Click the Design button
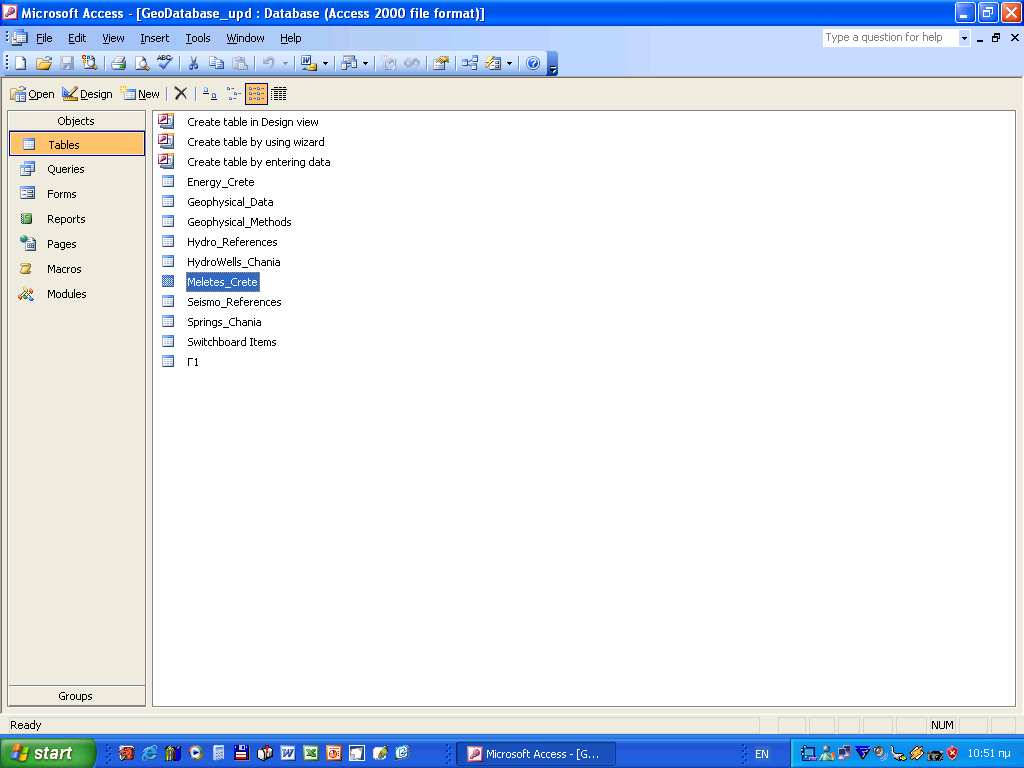The image size is (1024, 768). click(88, 94)
